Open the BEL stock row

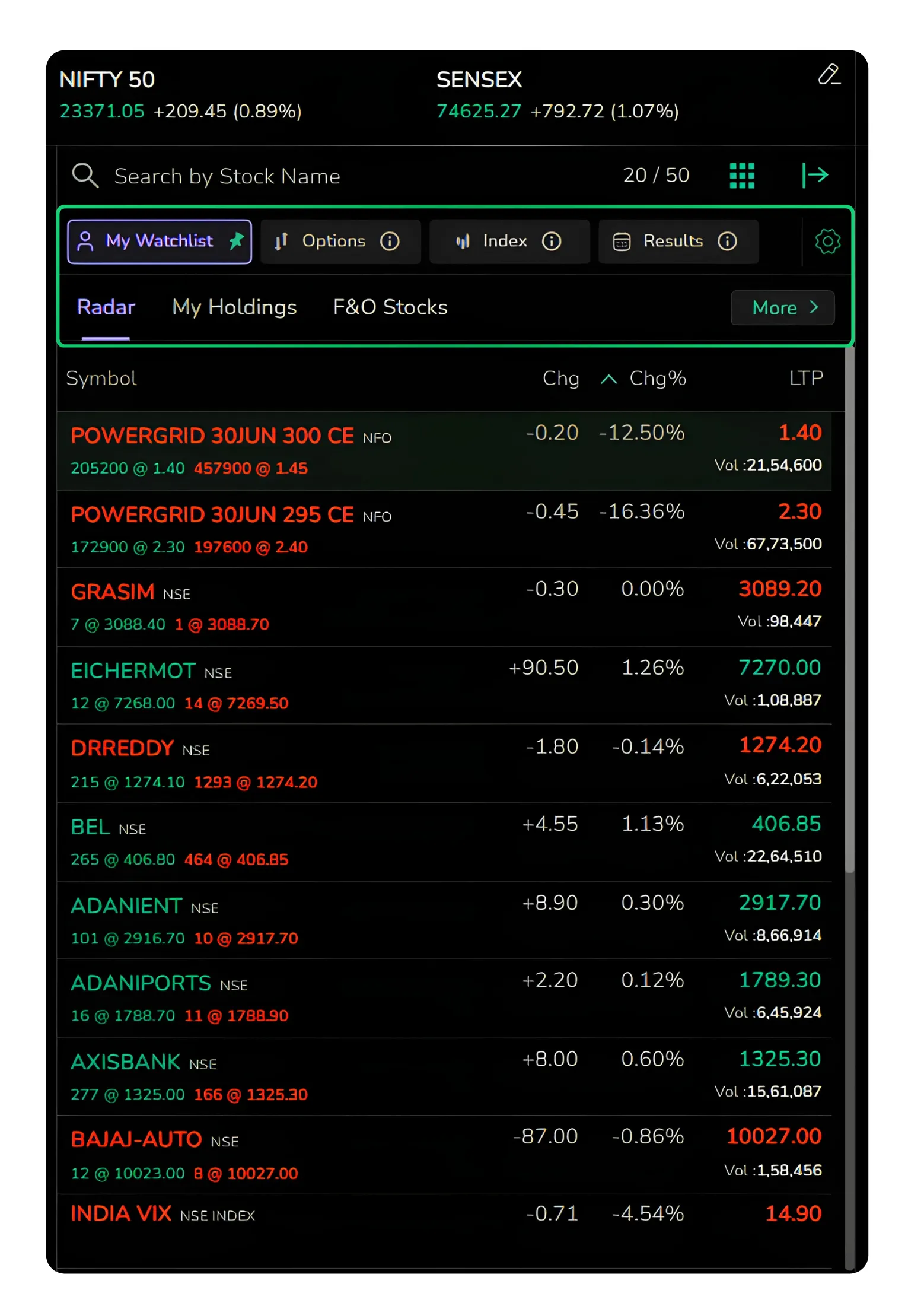coord(444,842)
